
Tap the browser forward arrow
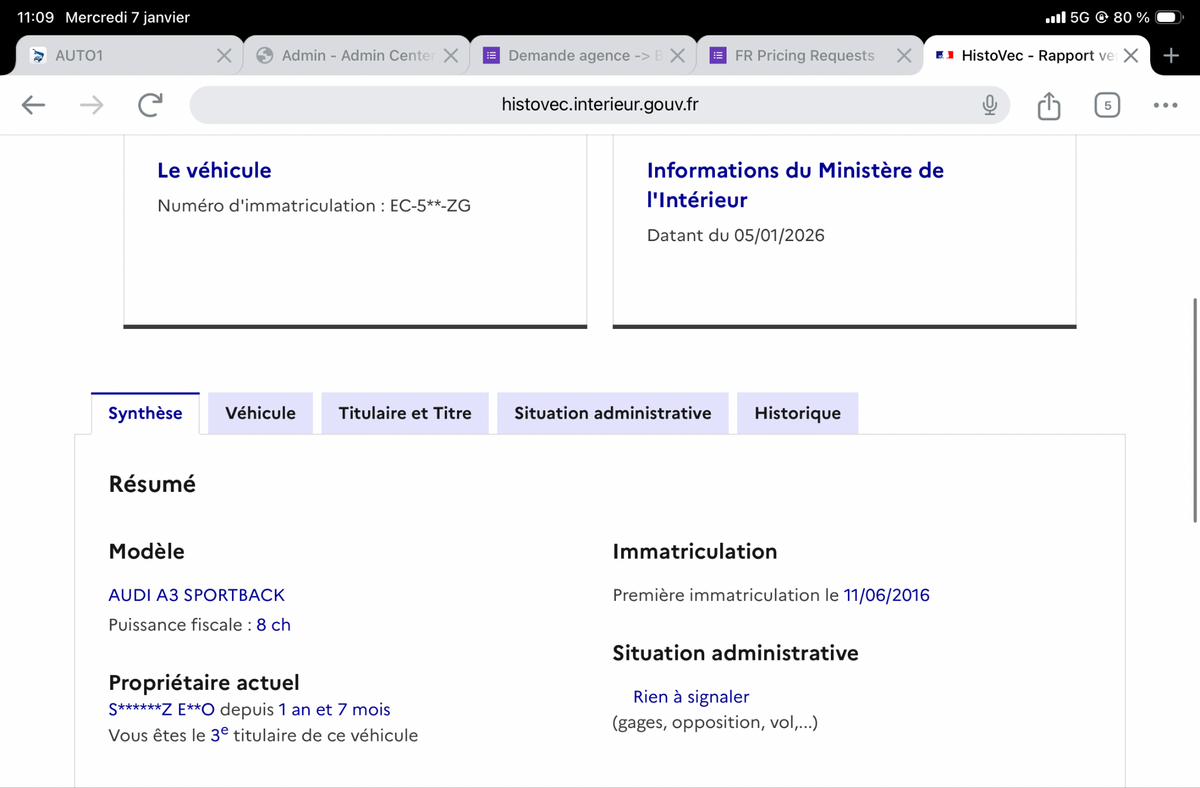point(91,105)
